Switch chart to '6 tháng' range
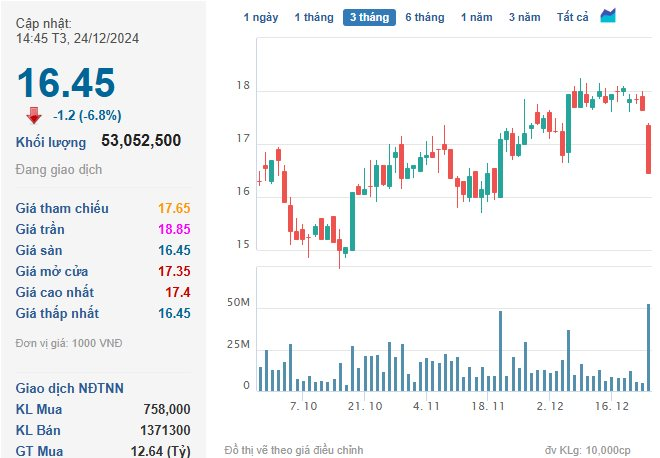 tap(425, 17)
